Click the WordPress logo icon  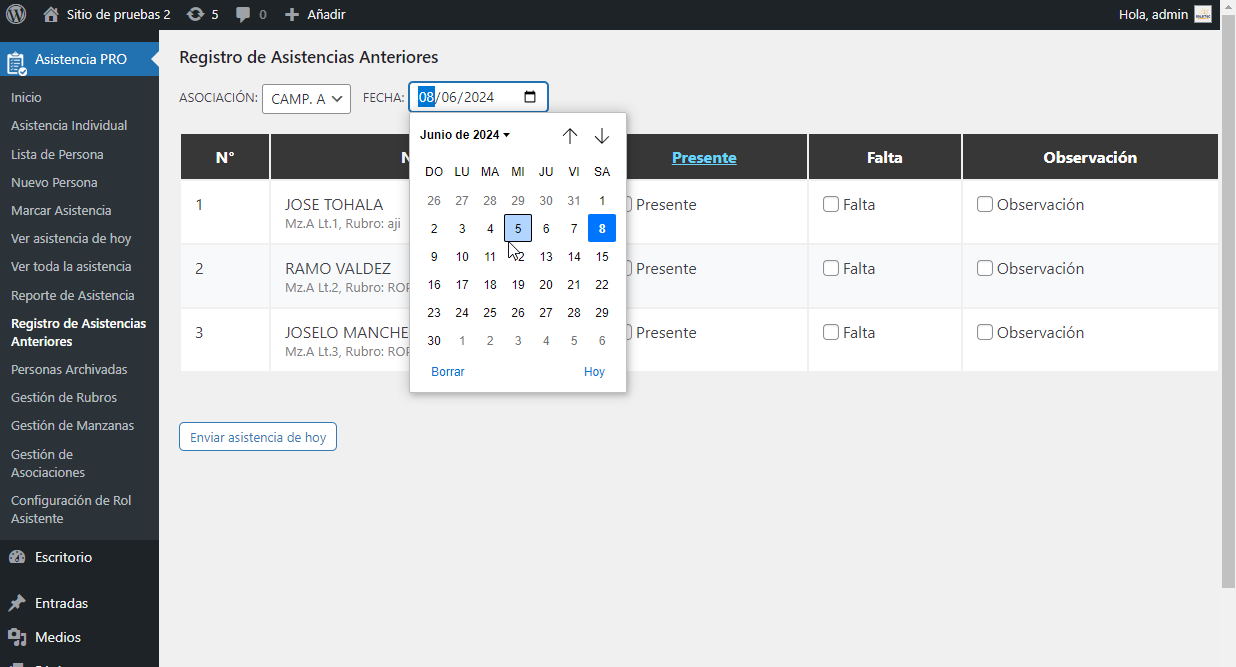[x=16, y=14]
